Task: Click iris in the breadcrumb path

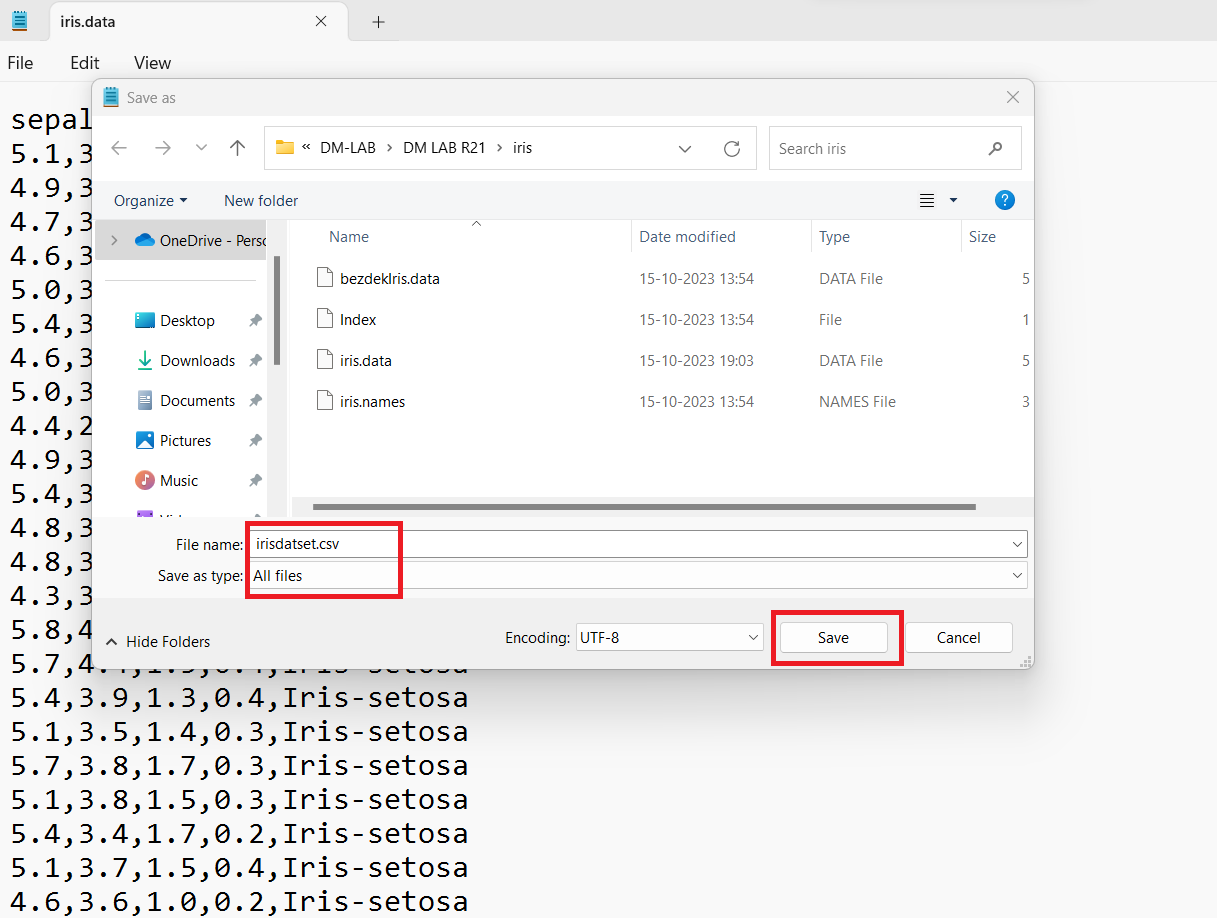Action: (522, 148)
